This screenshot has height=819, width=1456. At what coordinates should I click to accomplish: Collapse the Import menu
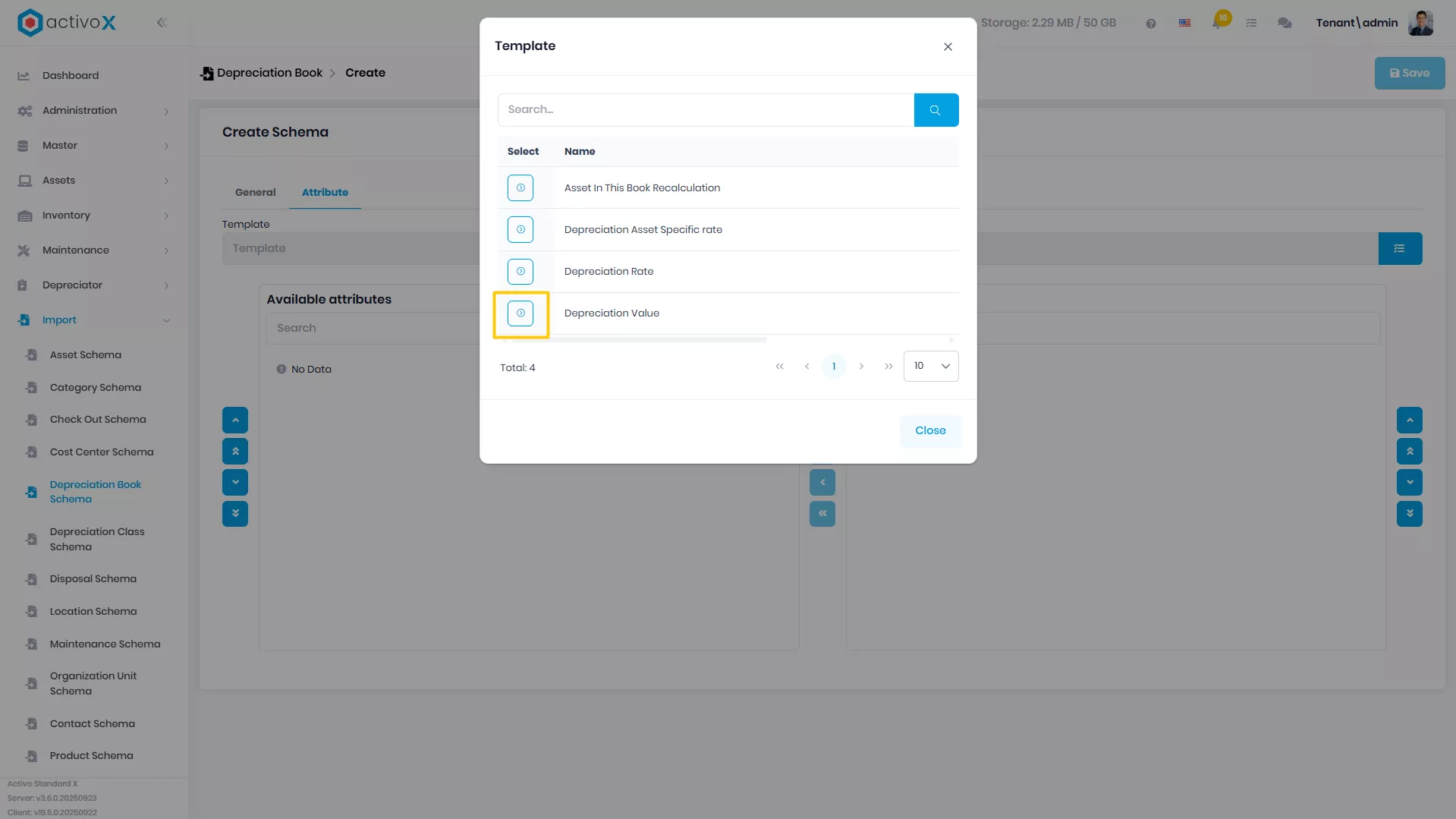[94, 320]
